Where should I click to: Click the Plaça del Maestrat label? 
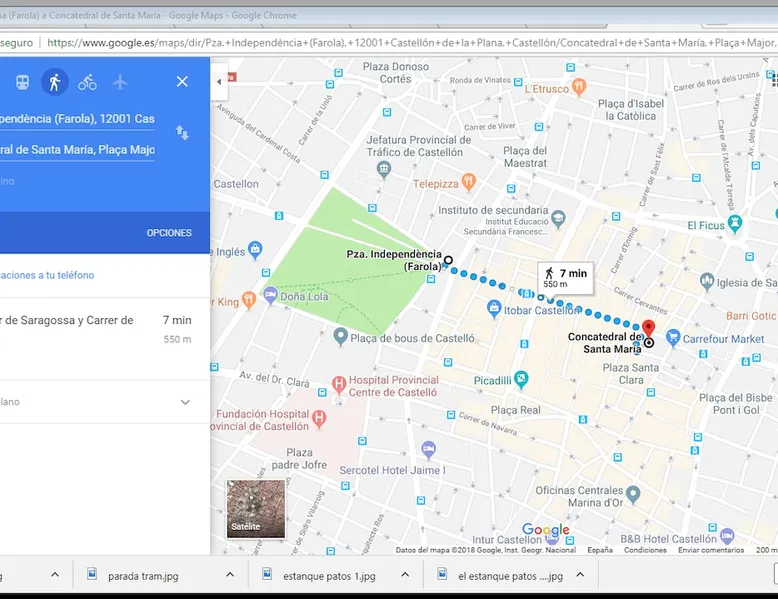point(525,157)
